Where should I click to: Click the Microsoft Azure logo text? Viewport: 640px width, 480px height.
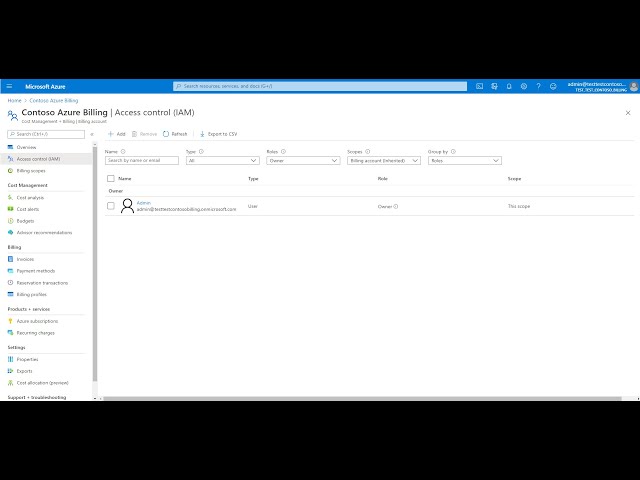click(x=45, y=87)
